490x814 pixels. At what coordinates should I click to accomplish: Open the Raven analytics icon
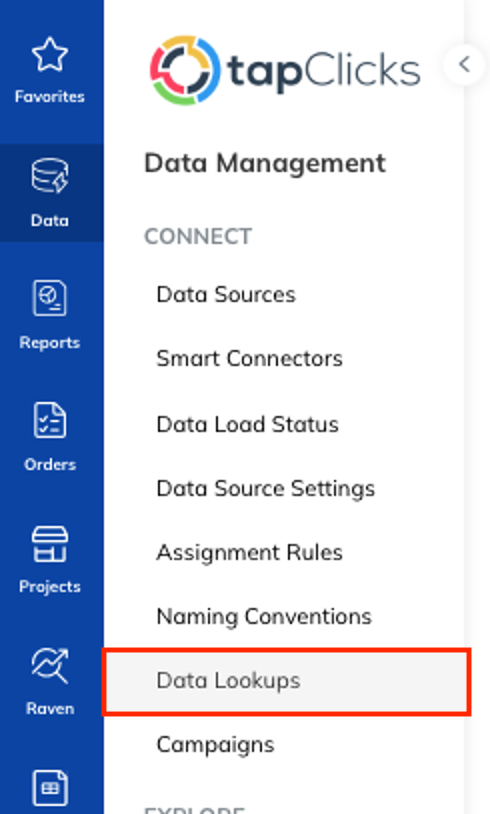pyautogui.click(x=50, y=666)
